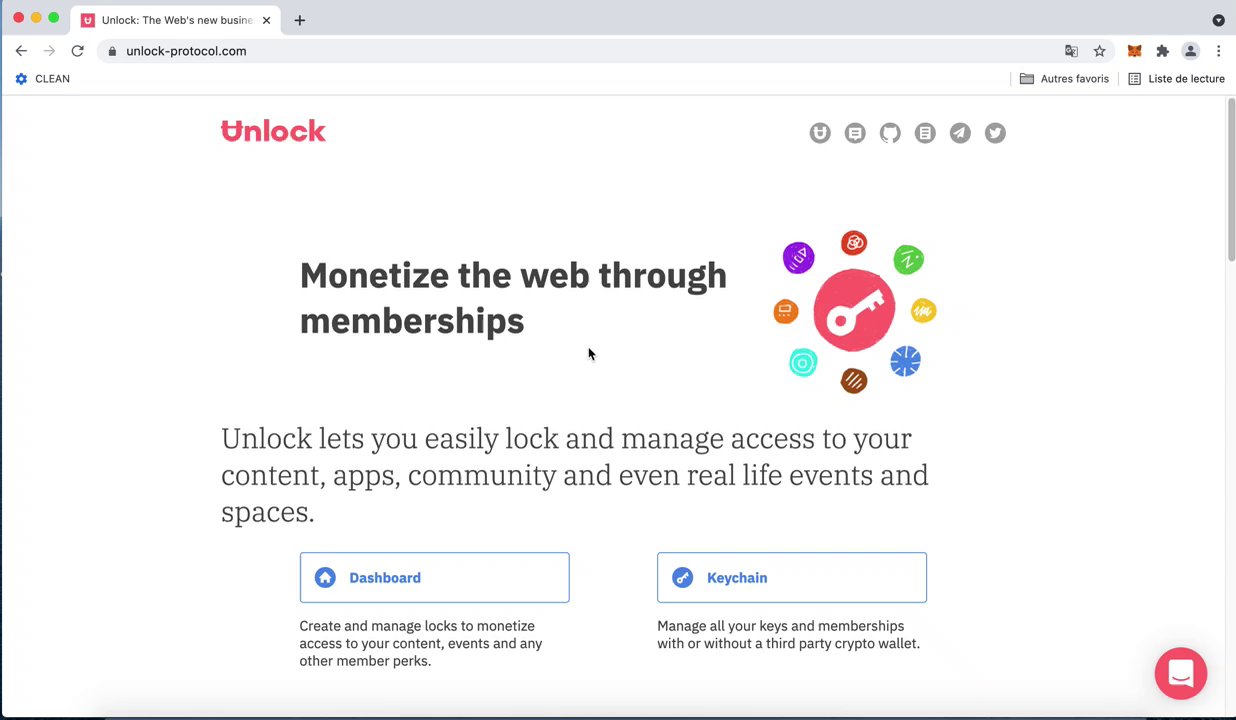
Task: Click the Extensions puzzle-piece icon
Action: coord(1162,51)
